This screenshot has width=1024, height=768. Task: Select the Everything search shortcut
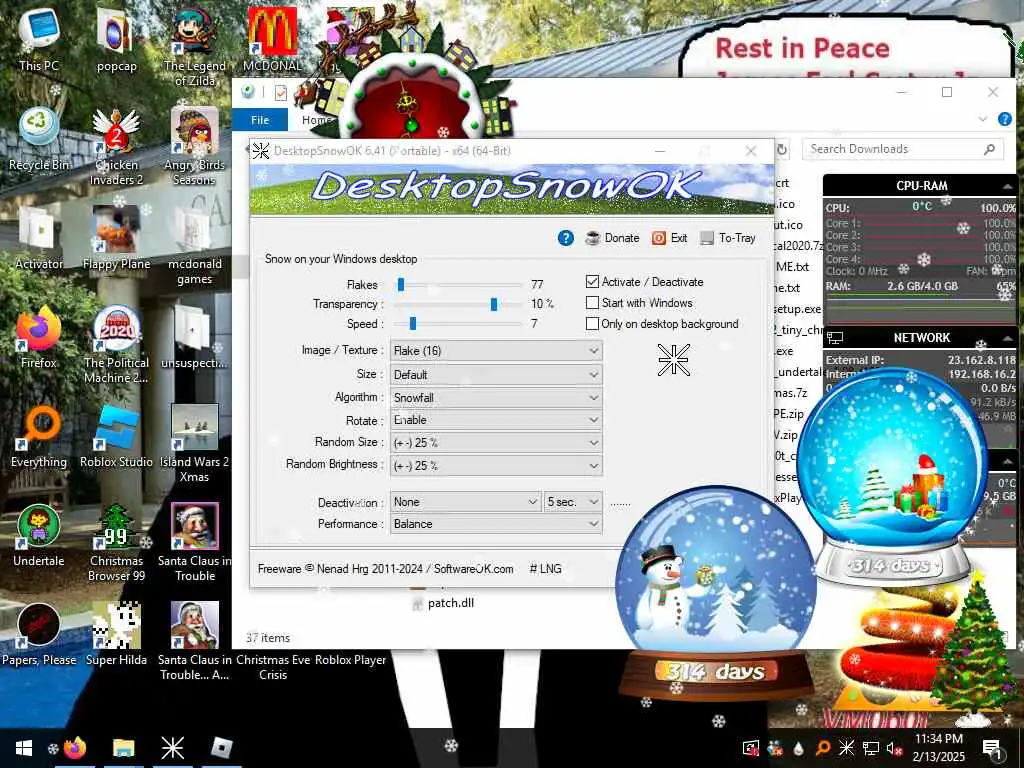(39, 436)
